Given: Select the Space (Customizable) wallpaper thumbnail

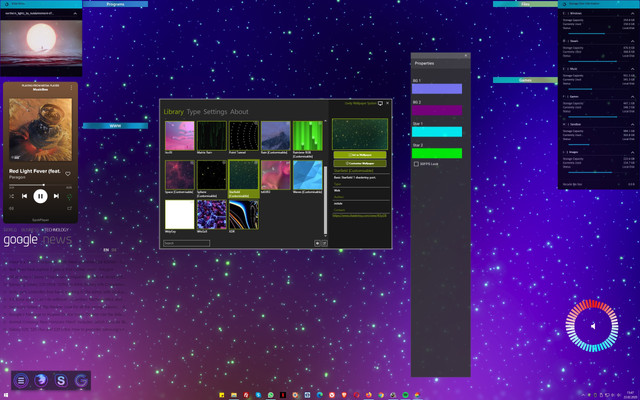Looking at the screenshot, I should (180, 175).
